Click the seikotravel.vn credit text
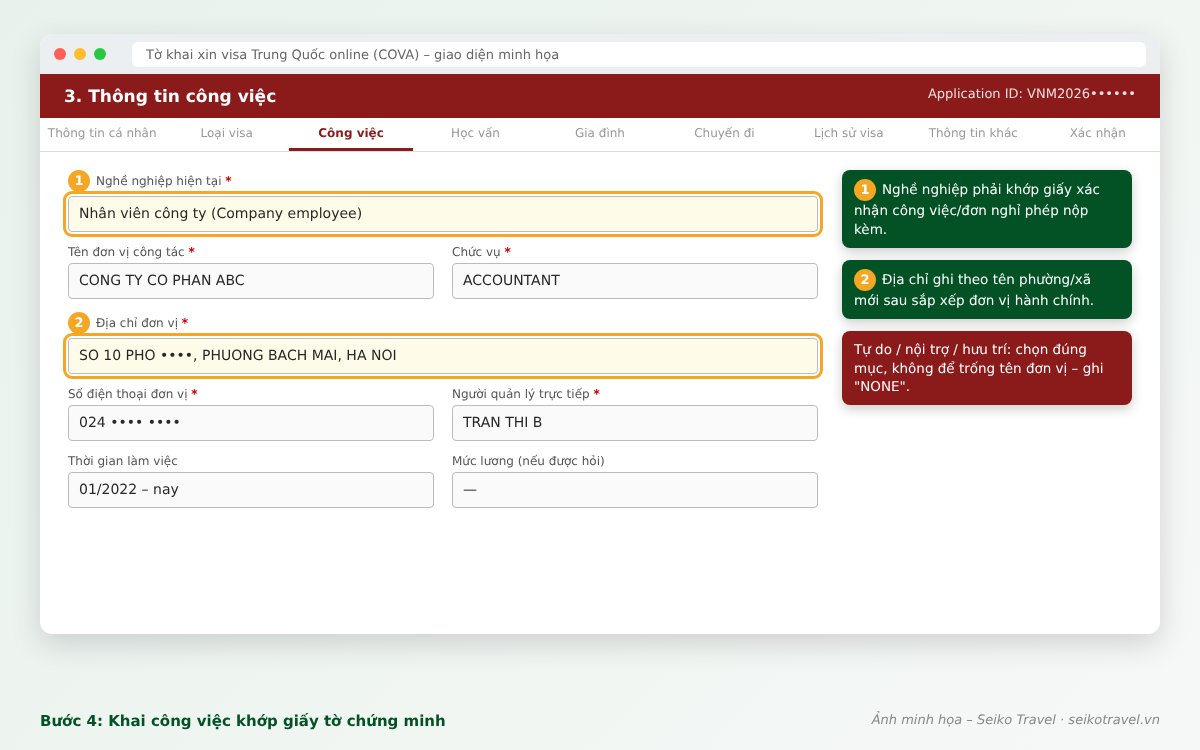This screenshot has height=750, width=1200. point(1114,720)
